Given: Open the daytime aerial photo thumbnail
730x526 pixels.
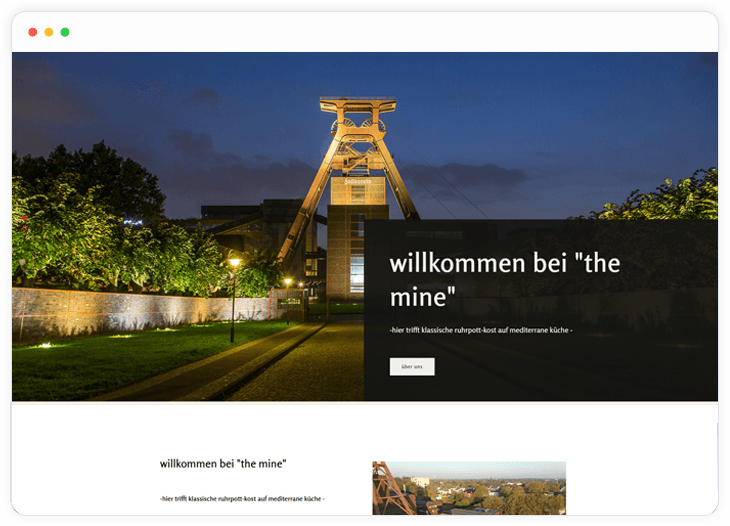Looking at the screenshot, I should (x=468, y=487).
